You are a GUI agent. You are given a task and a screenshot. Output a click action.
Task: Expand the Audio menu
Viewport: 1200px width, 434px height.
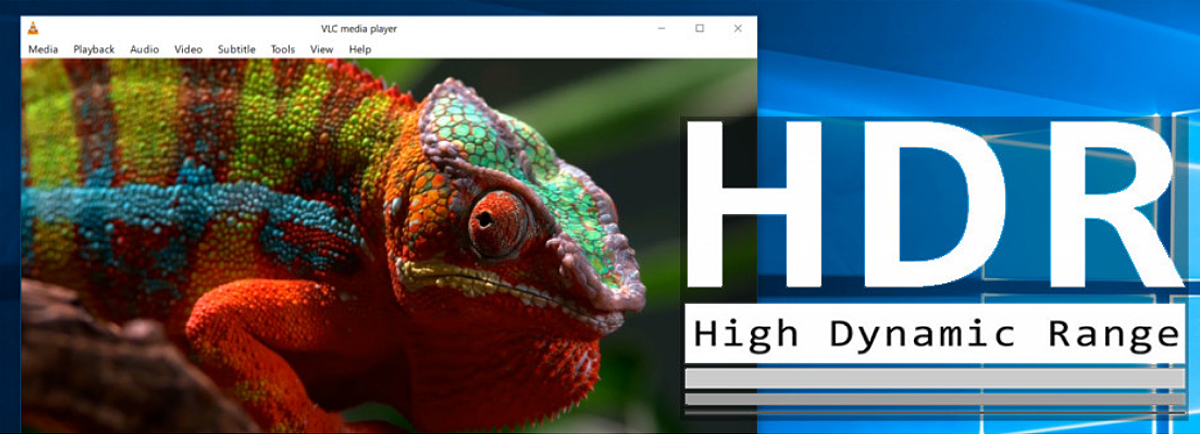click(144, 49)
